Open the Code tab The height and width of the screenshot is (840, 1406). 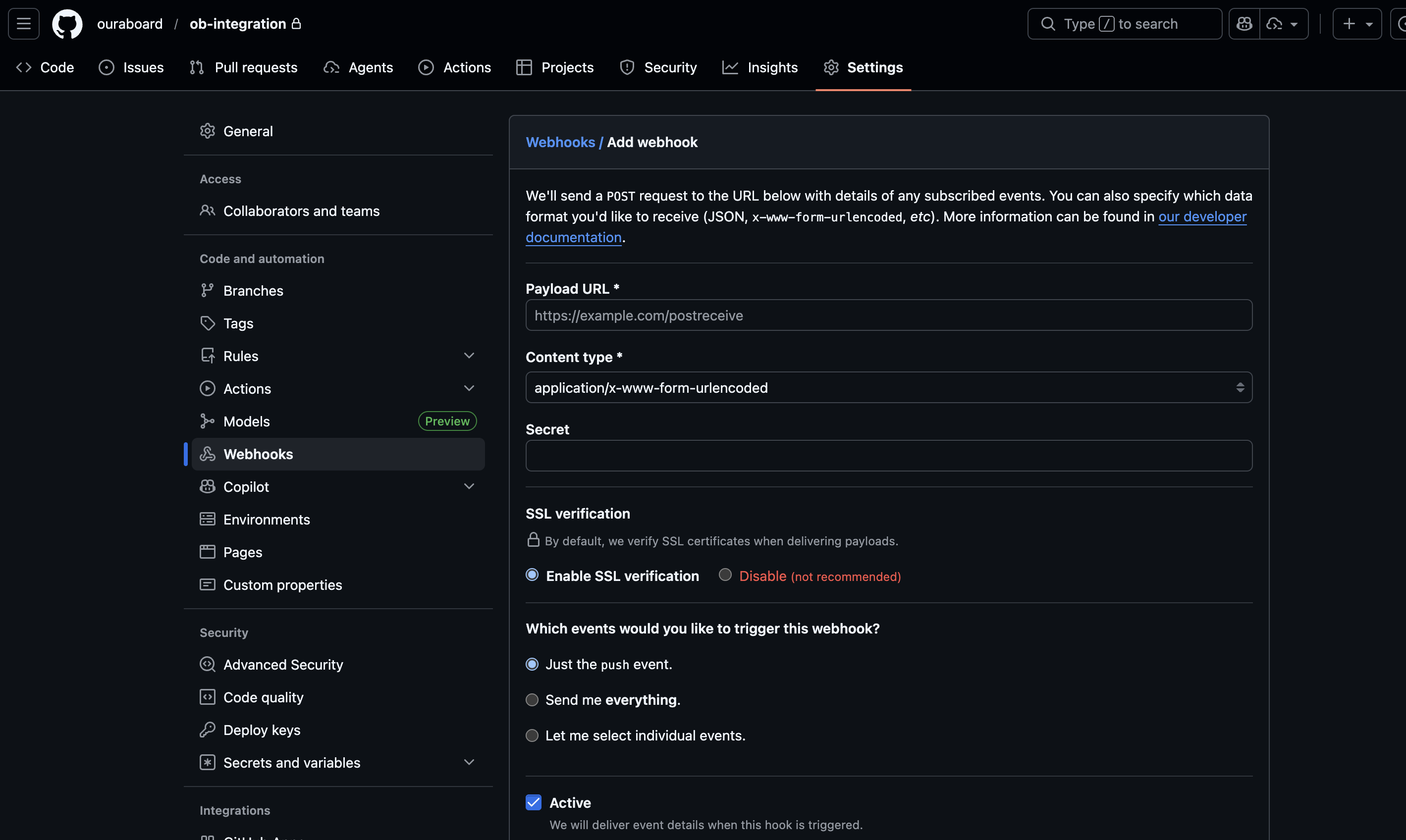(45, 67)
